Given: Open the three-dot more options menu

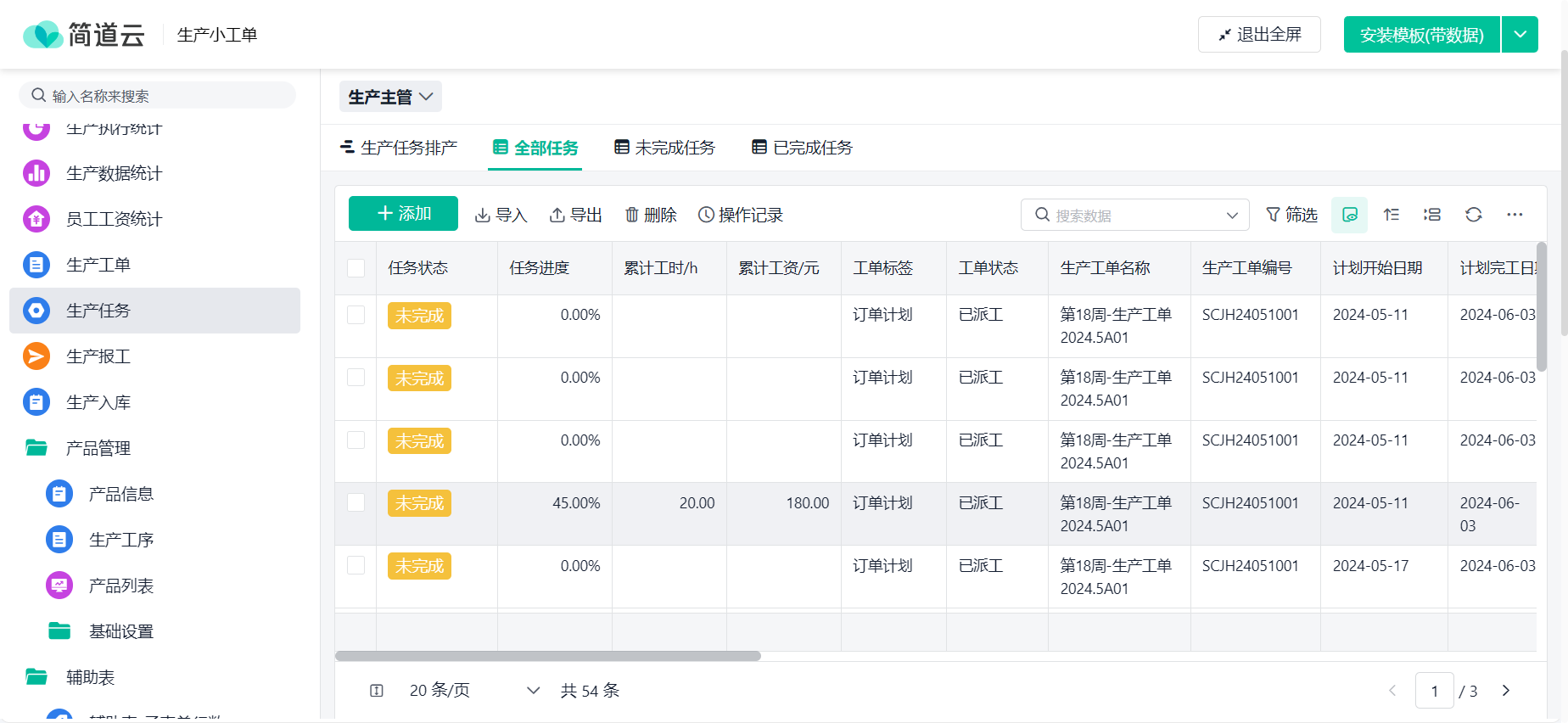Looking at the screenshot, I should tap(1515, 215).
